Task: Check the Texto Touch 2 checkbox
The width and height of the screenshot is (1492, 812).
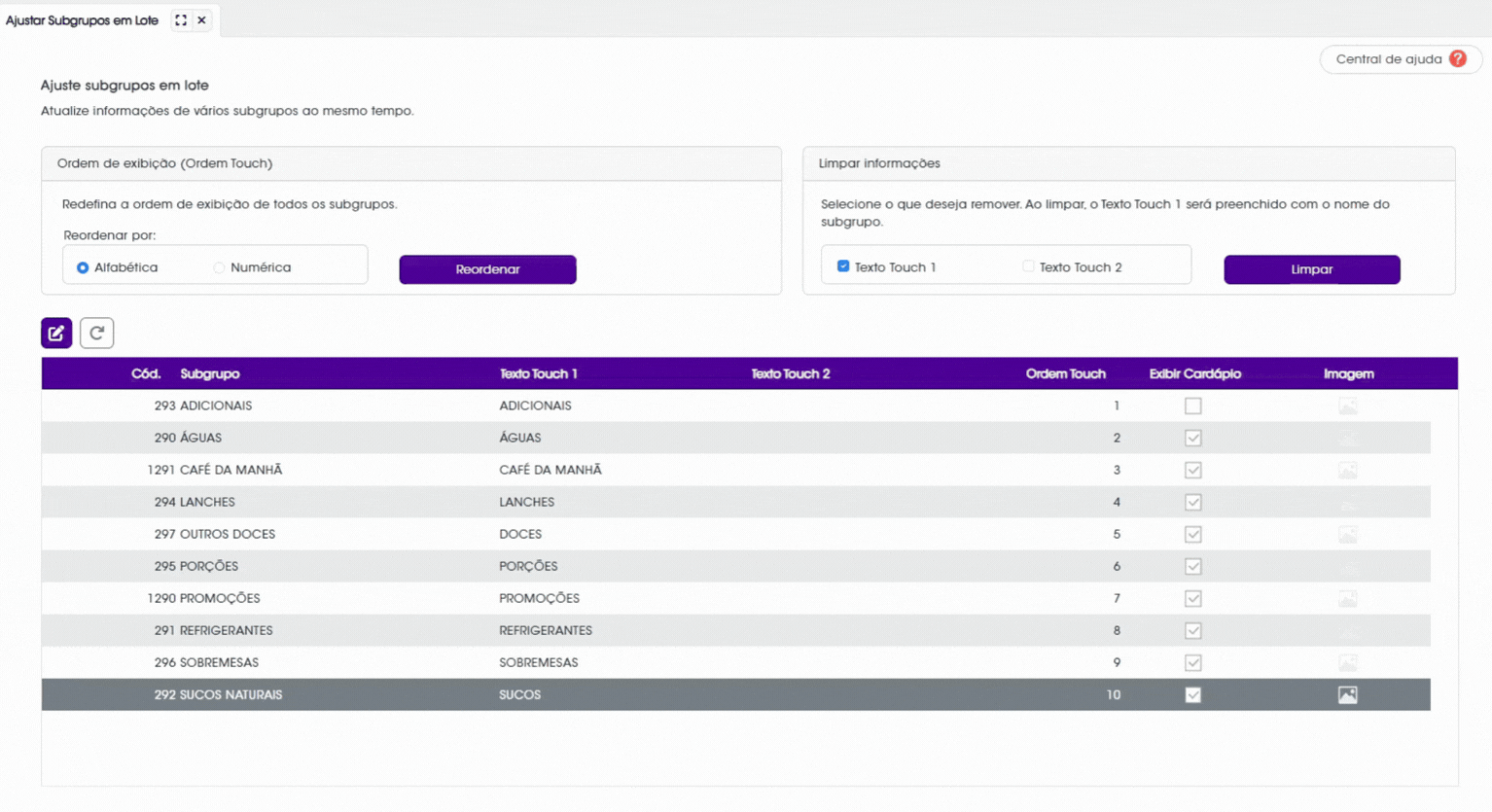Action: click(1028, 265)
